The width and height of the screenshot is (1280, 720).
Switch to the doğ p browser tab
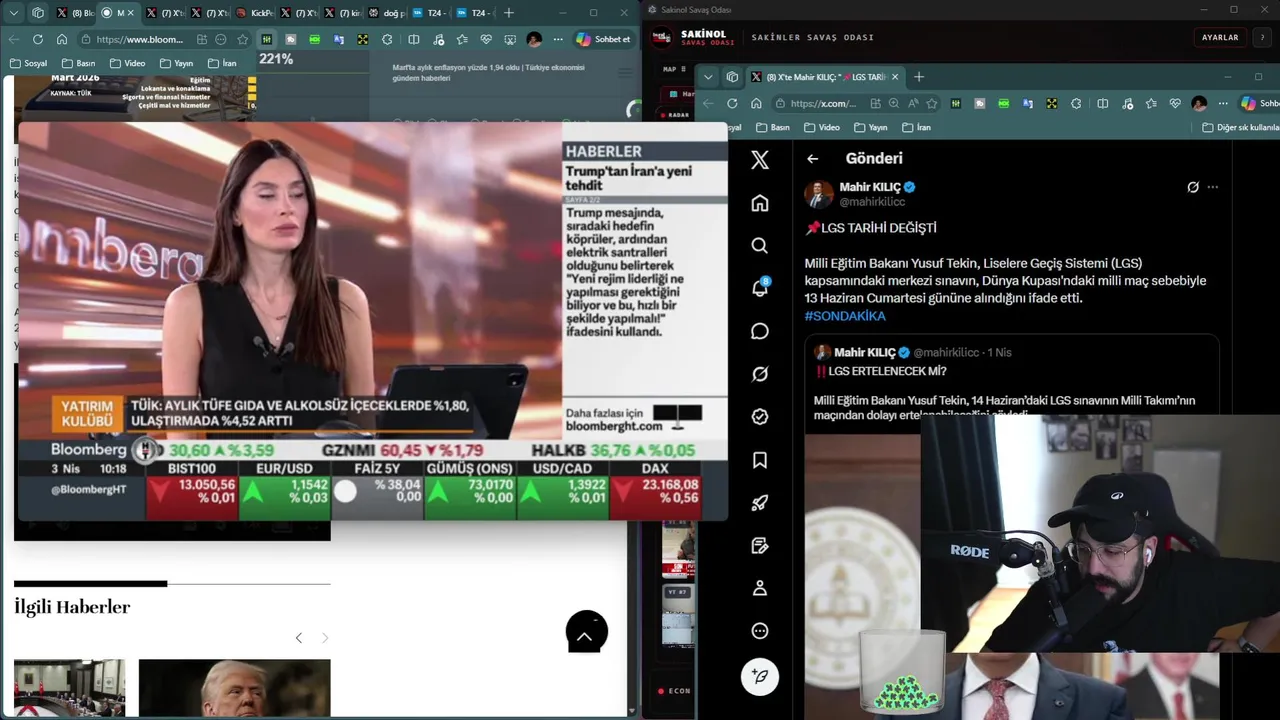pos(388,13)
